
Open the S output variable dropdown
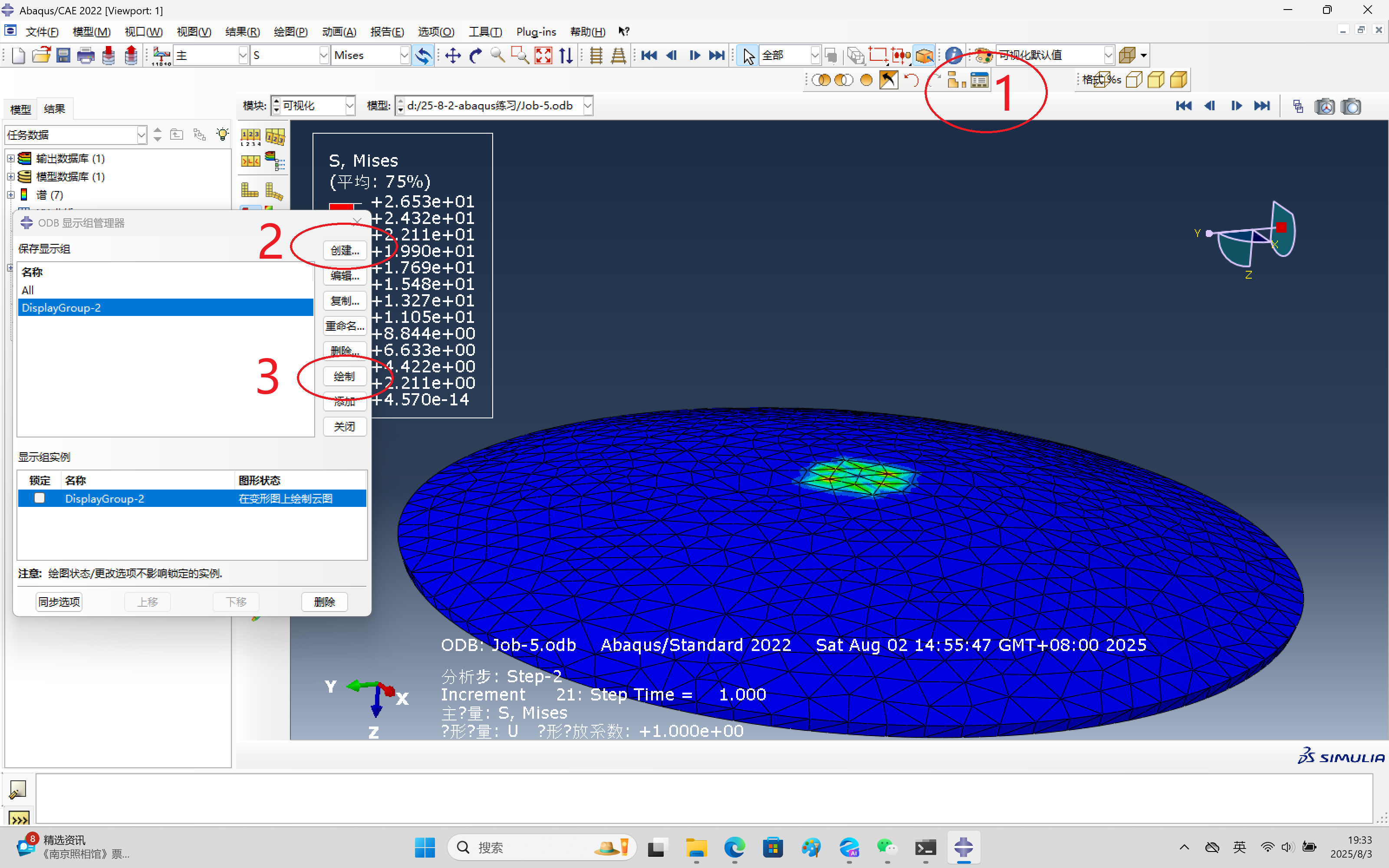(290, 56)
